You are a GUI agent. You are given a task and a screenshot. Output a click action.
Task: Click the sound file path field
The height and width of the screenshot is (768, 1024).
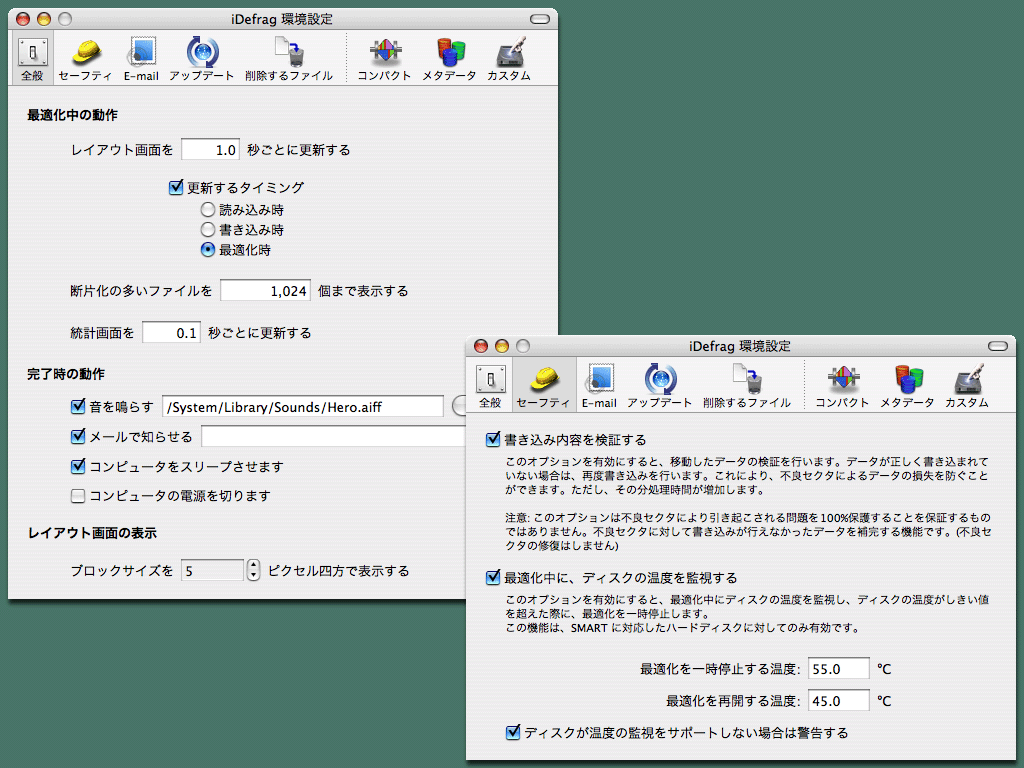pyautogui.click(x=303, y=407)
